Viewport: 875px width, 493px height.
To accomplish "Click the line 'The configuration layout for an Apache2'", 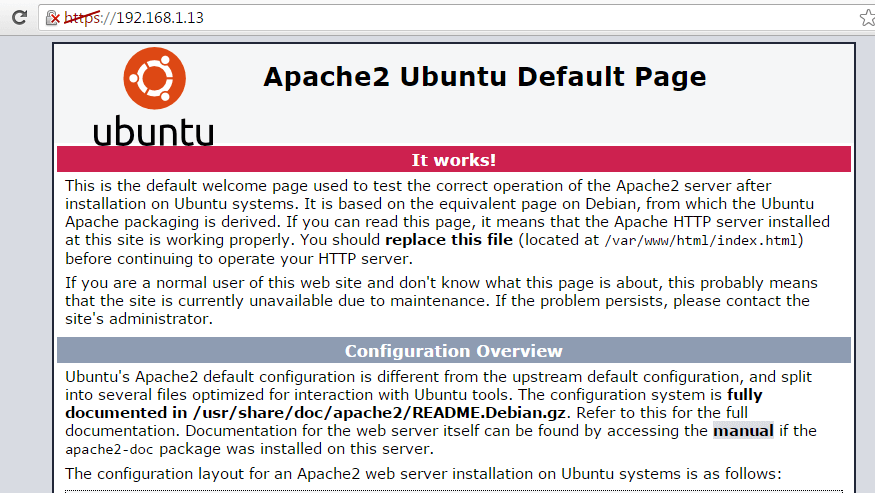I will [424, 474].
